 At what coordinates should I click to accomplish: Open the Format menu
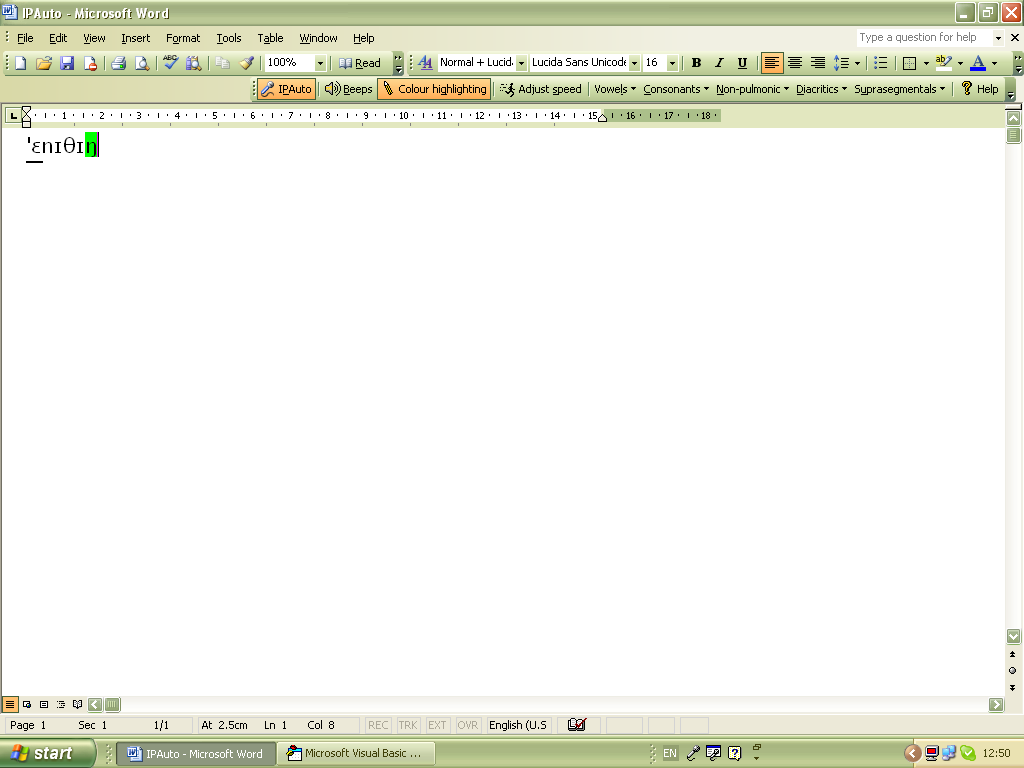183,38
